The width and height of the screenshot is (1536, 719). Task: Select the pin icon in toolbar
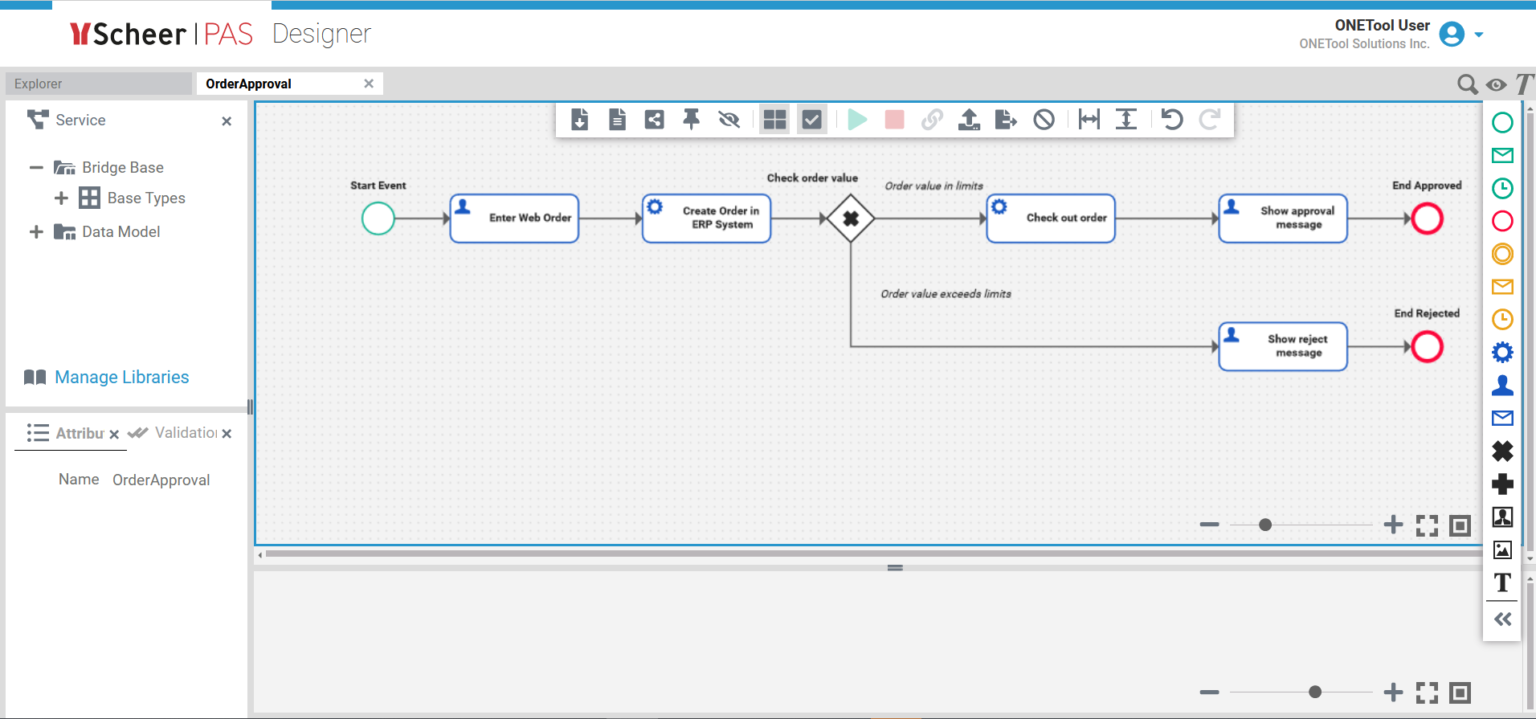coord(691,120)
